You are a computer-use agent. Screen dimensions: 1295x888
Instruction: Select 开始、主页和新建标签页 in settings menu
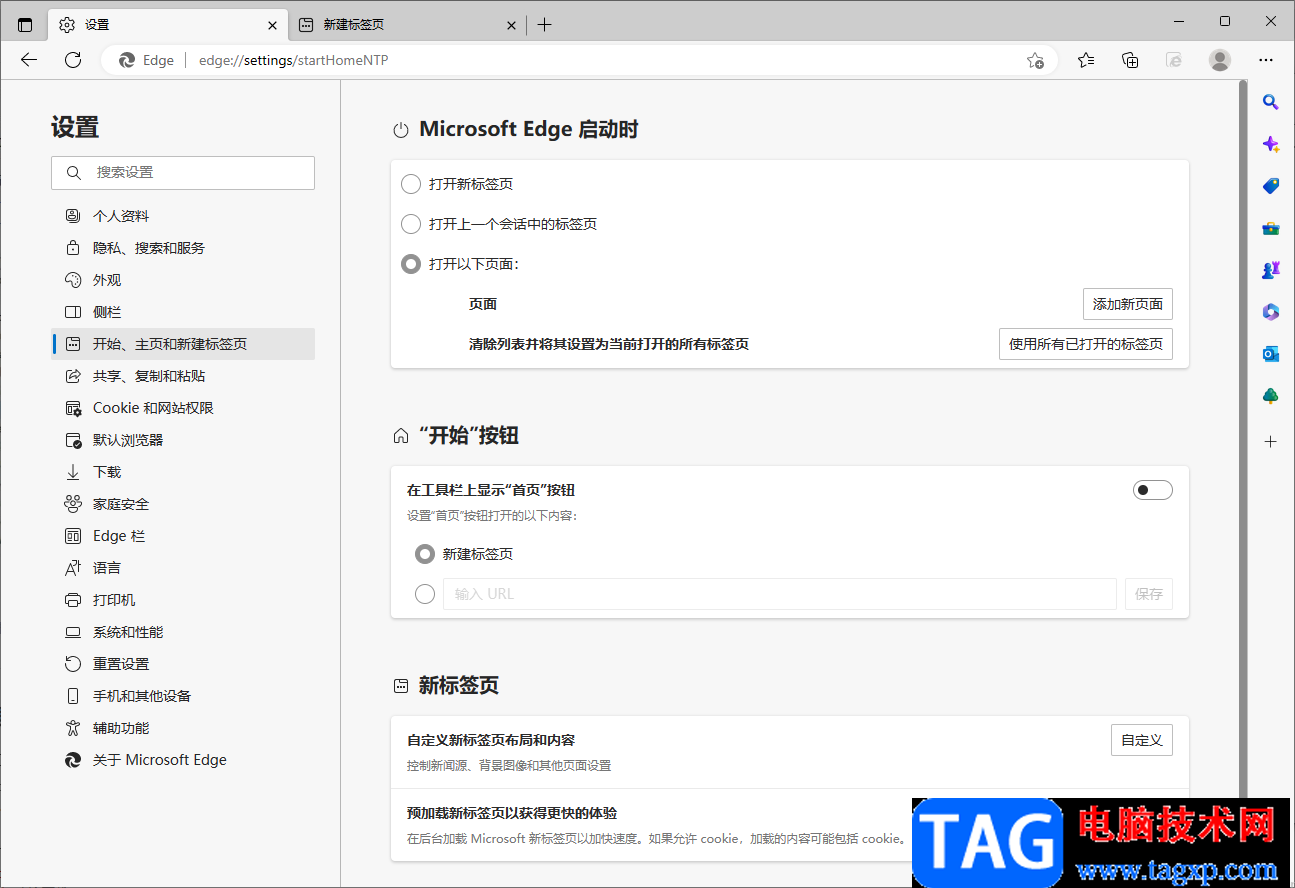pyautogui.click(x=183, y=344)
